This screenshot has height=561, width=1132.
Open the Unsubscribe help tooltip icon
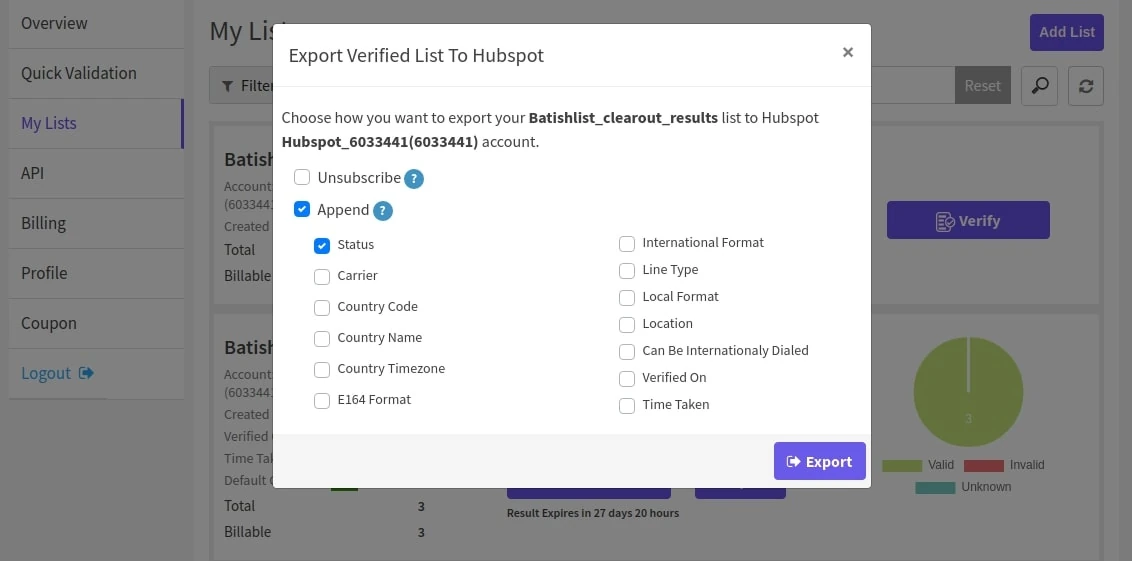414,179
